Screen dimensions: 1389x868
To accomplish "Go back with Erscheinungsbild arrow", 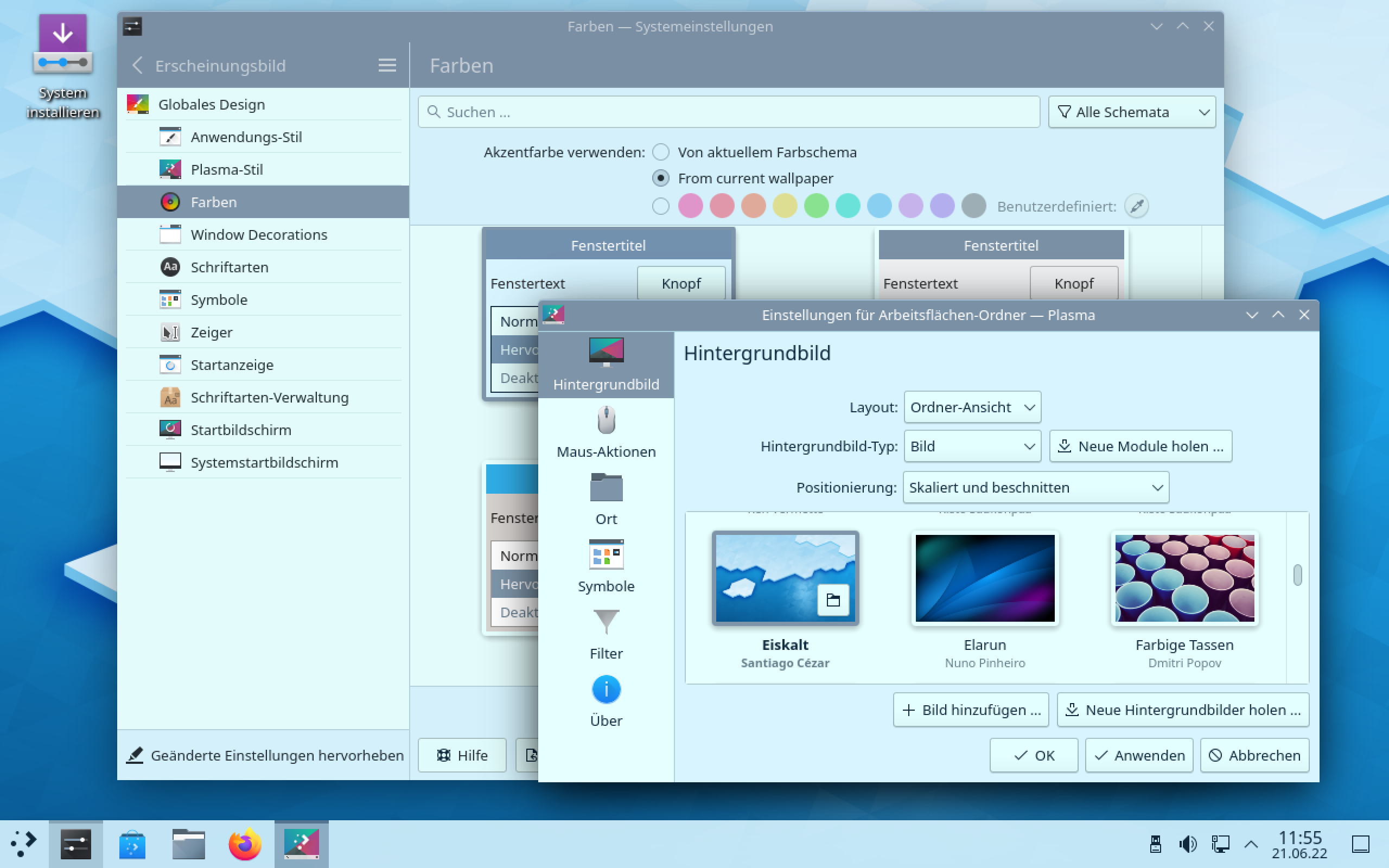I will (x=138, y=66).
